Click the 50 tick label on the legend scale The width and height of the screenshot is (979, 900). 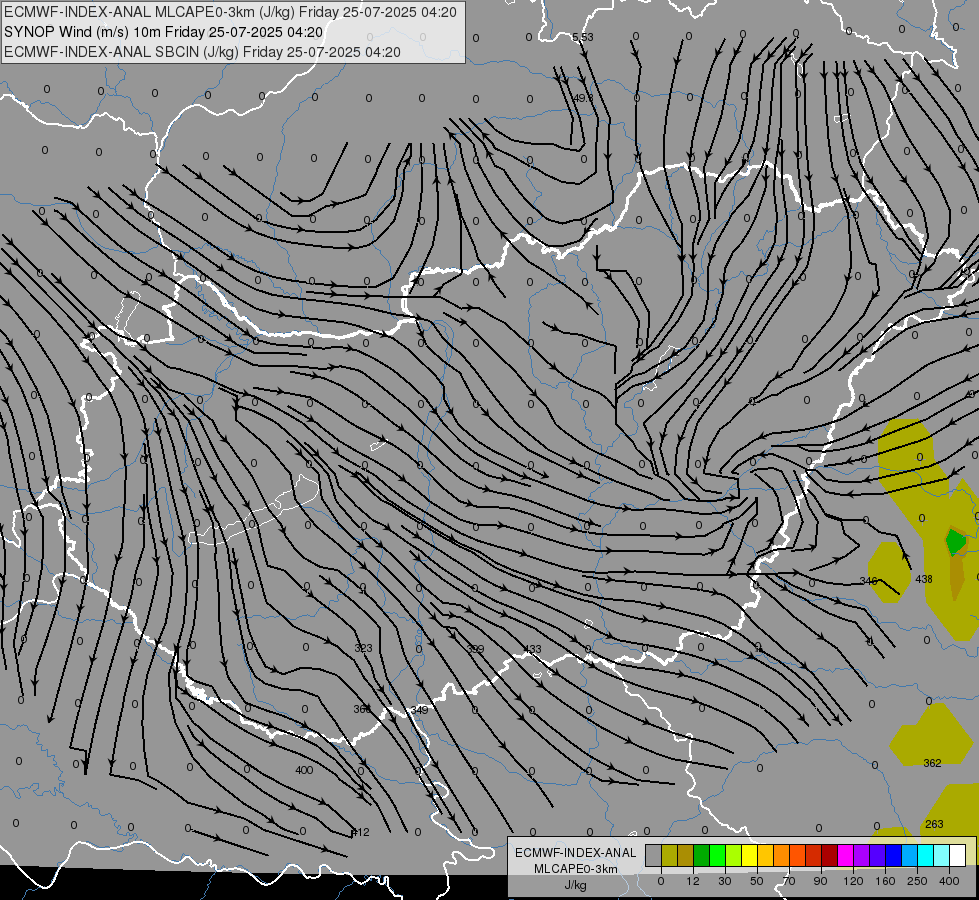[x=757, y=881]
